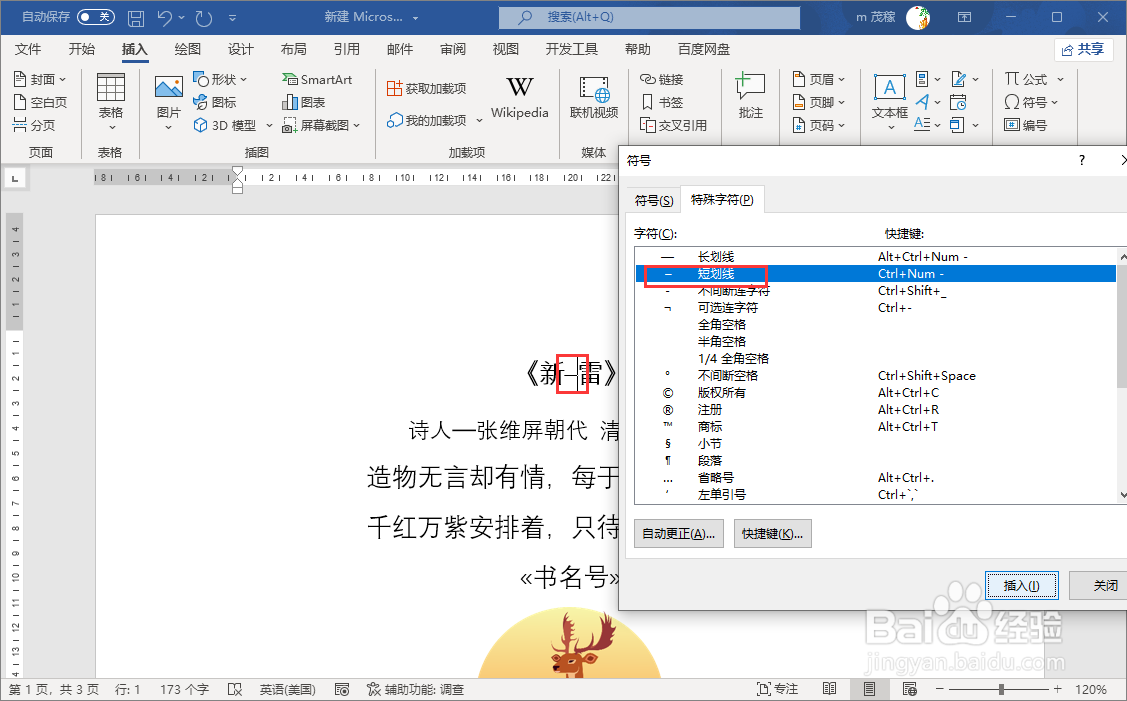Image resolution: width=1127 pixels, height=701 pixels.
Task: Select 省略号 ellipsis row
Action: coord(875,477)
